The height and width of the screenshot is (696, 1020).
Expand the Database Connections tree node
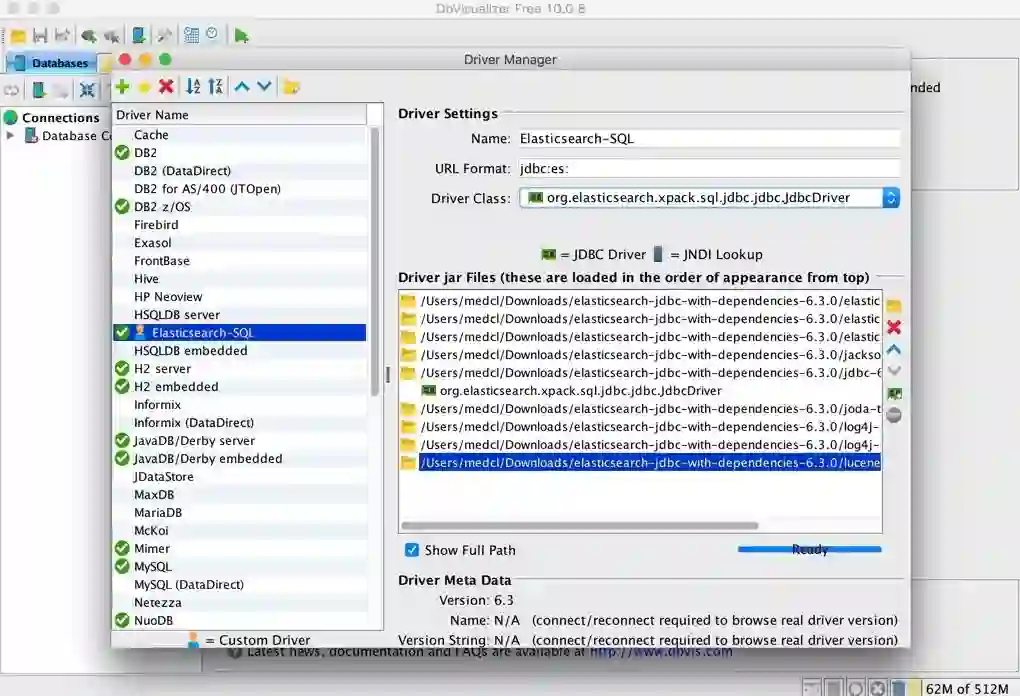11,136
